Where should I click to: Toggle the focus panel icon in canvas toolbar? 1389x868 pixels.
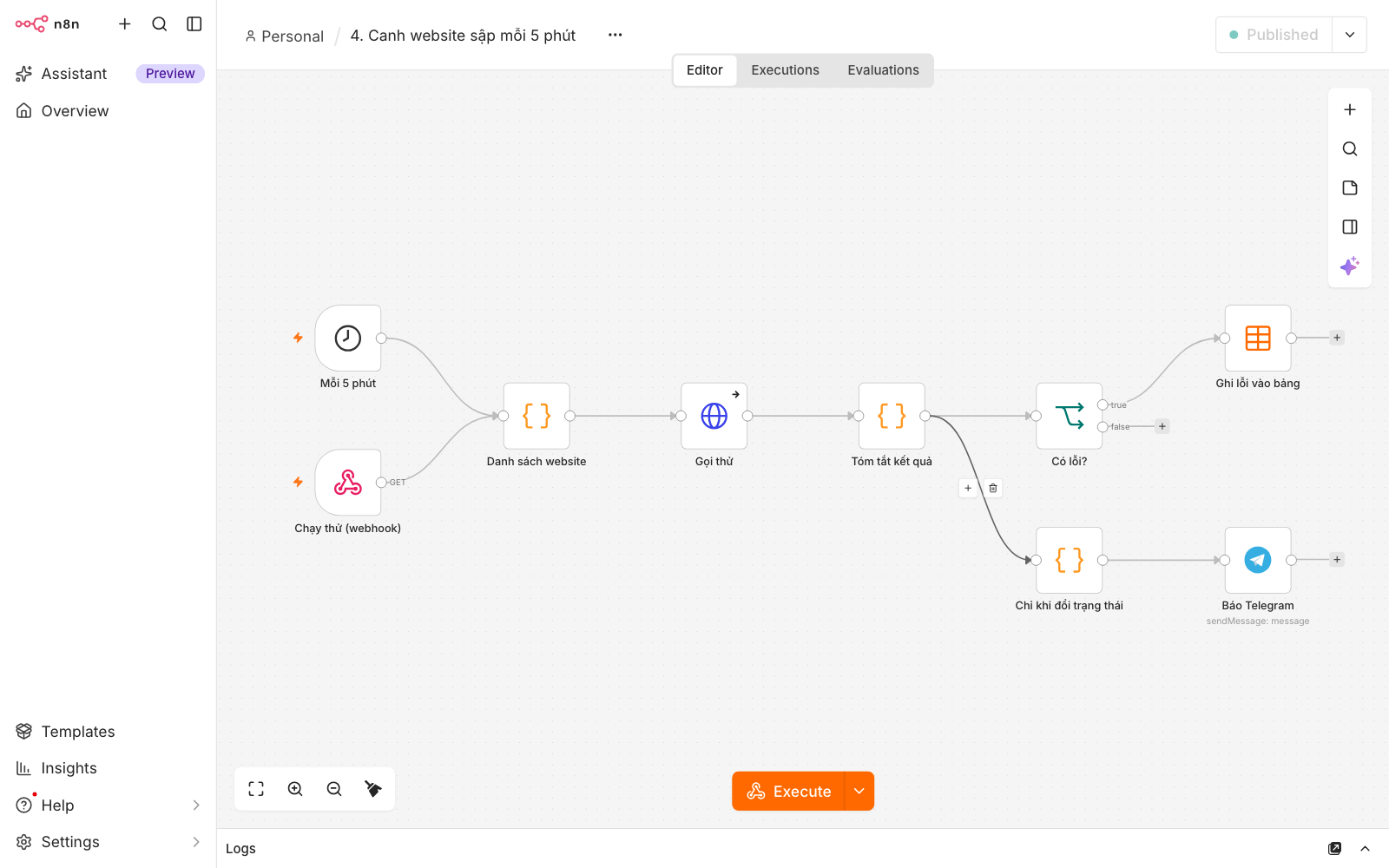tap(1350, 227)
